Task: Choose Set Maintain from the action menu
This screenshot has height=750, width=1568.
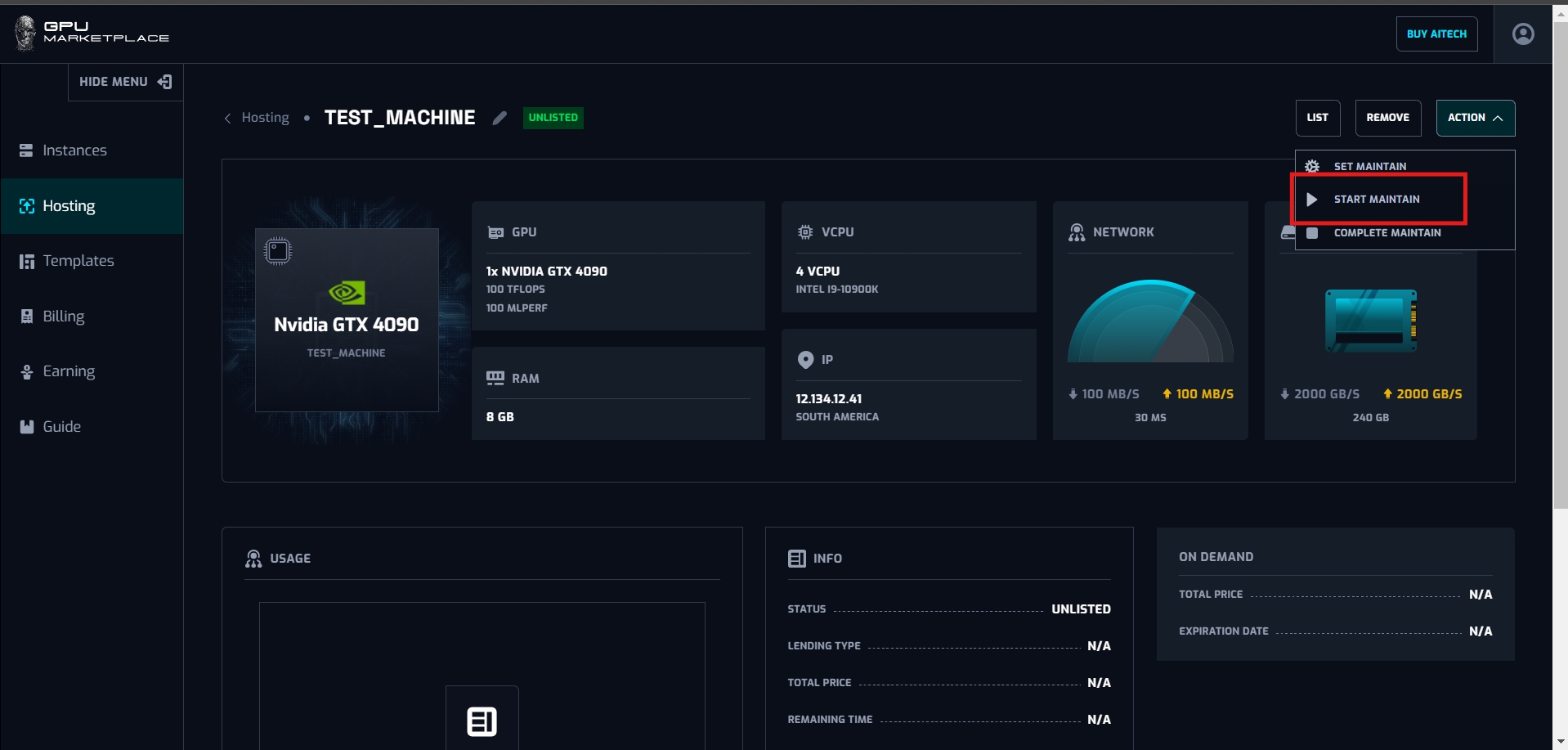Action: point(1369,166)
